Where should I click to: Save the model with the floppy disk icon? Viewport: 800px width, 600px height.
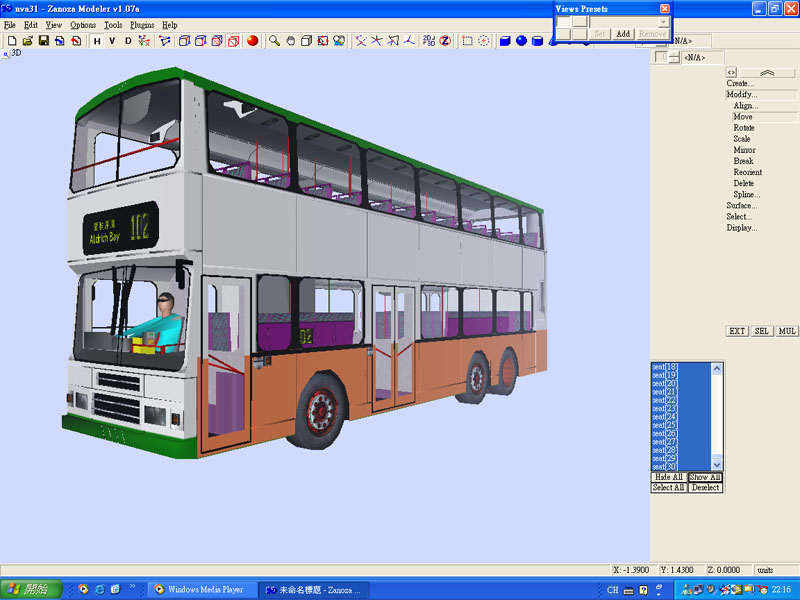(x=44, y=41)
